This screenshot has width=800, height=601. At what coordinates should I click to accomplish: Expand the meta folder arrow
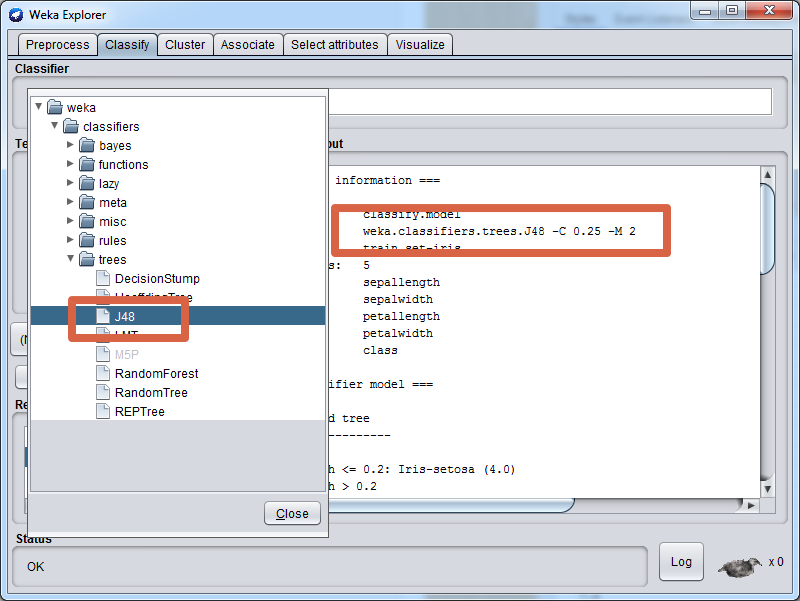[70, 202]
